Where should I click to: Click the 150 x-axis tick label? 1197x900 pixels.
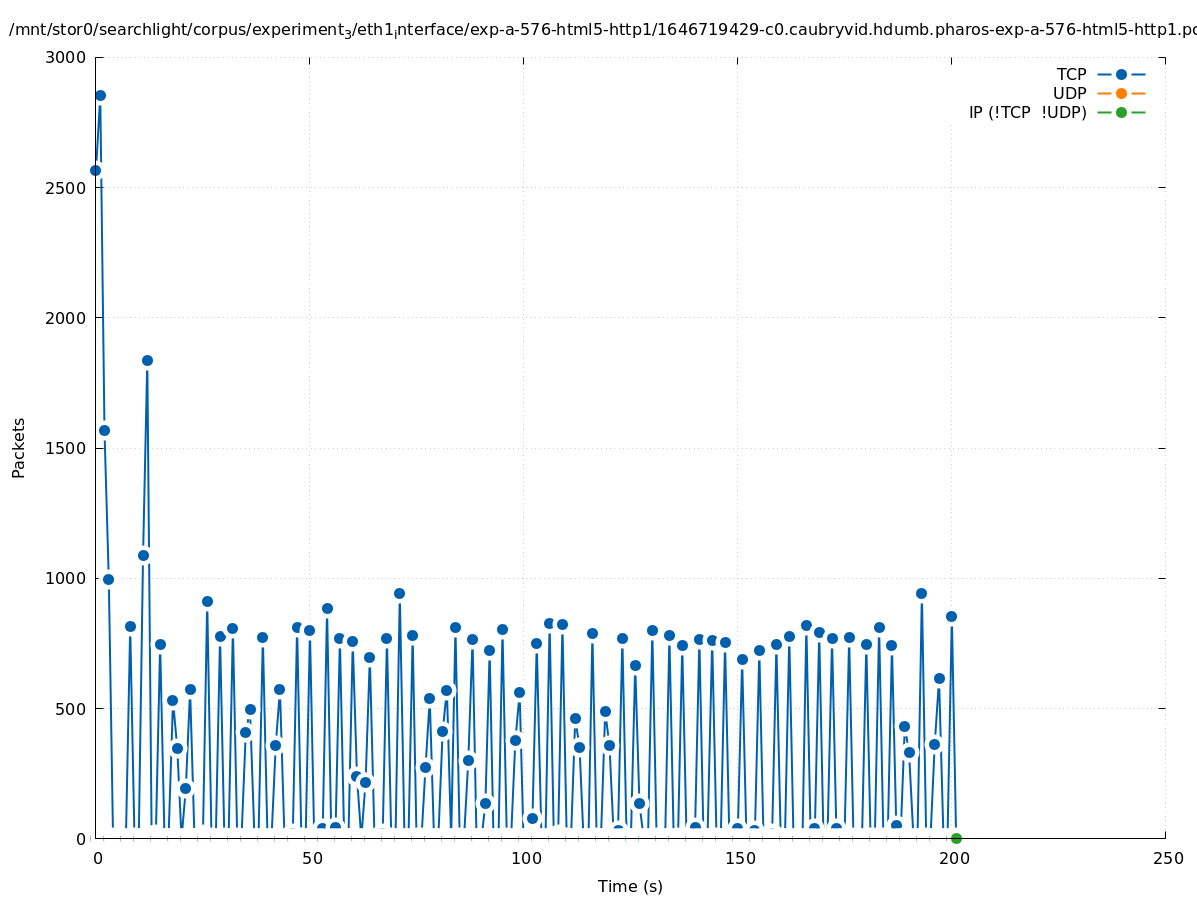738,858
